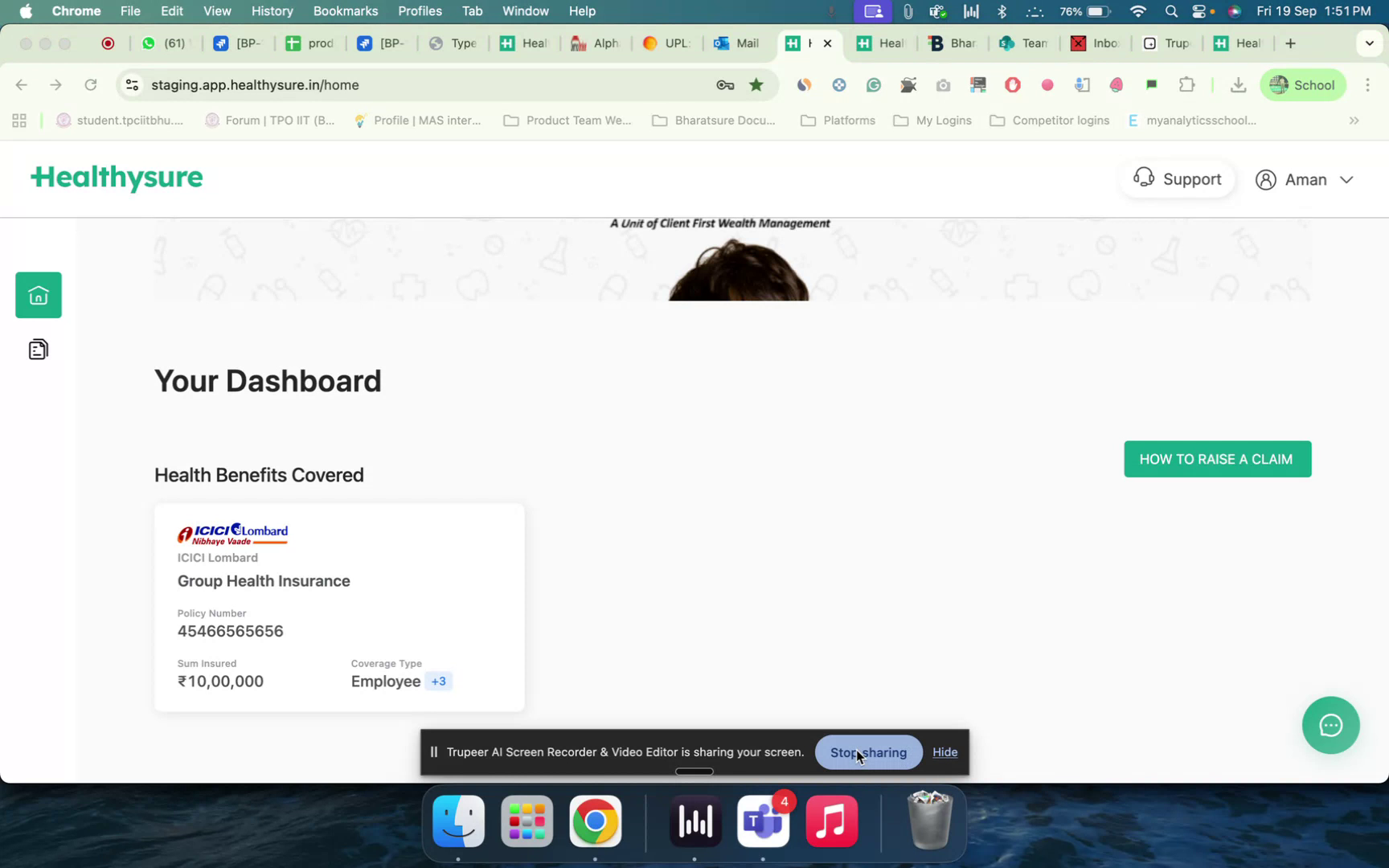The width and height of the screenshot is (1389, 868).
Task: Click the HOW TO RAISE A CLAIM button
Action: click(1216, 459)
